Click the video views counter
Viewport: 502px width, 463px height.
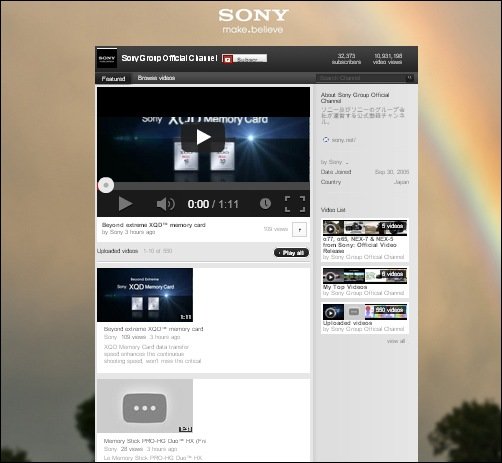[x=388, y=59]
